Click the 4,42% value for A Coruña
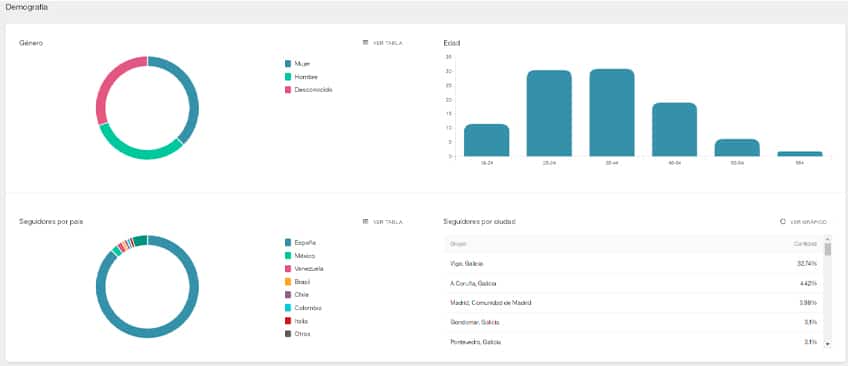The height and width of the screenshot is (366, 848). (x=808, y=283)
